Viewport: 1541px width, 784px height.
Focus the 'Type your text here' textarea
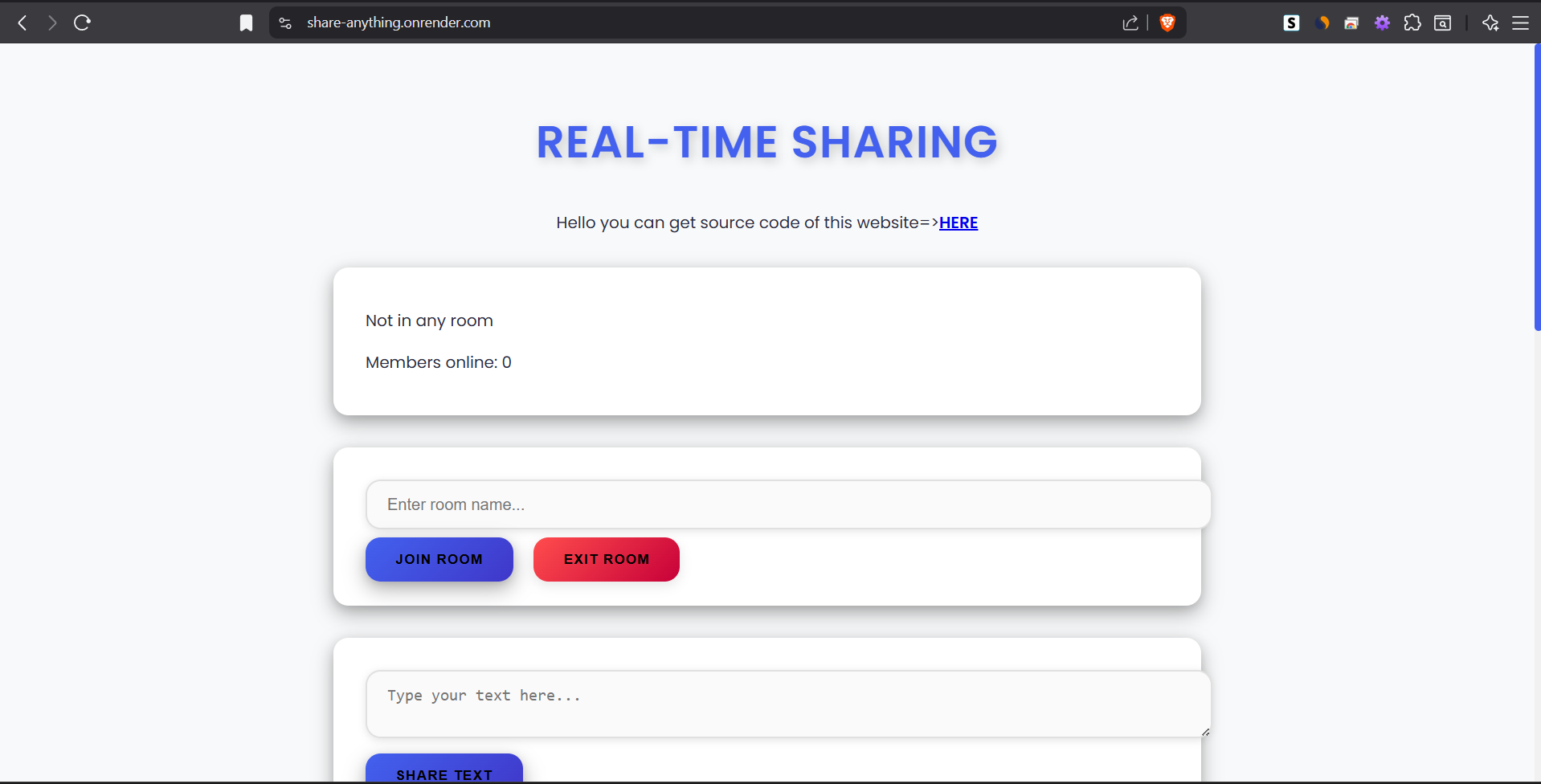pyautogui.click(x=787, y=703)
